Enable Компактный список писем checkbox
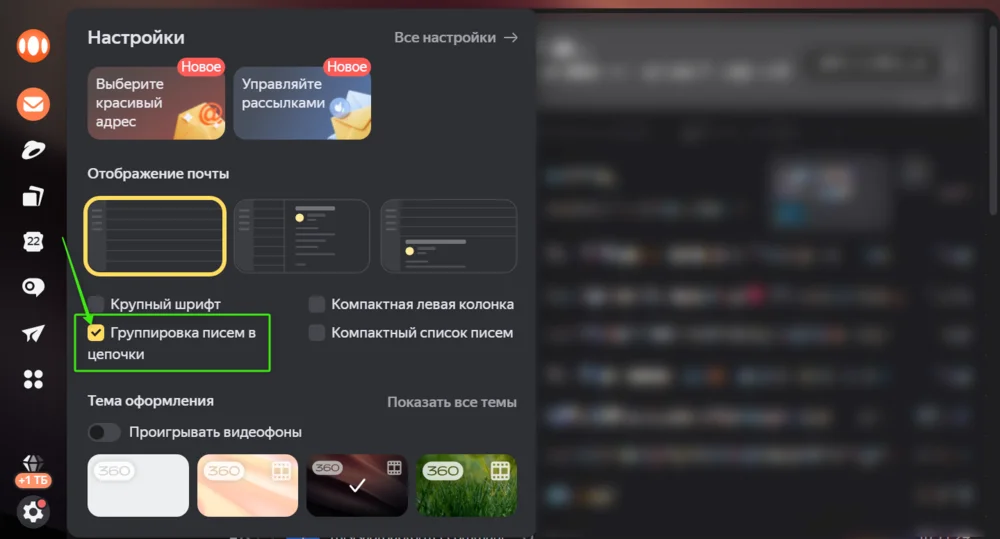Screen dimensions: 1000x539 pyautogui.click(x=316, y=332)
